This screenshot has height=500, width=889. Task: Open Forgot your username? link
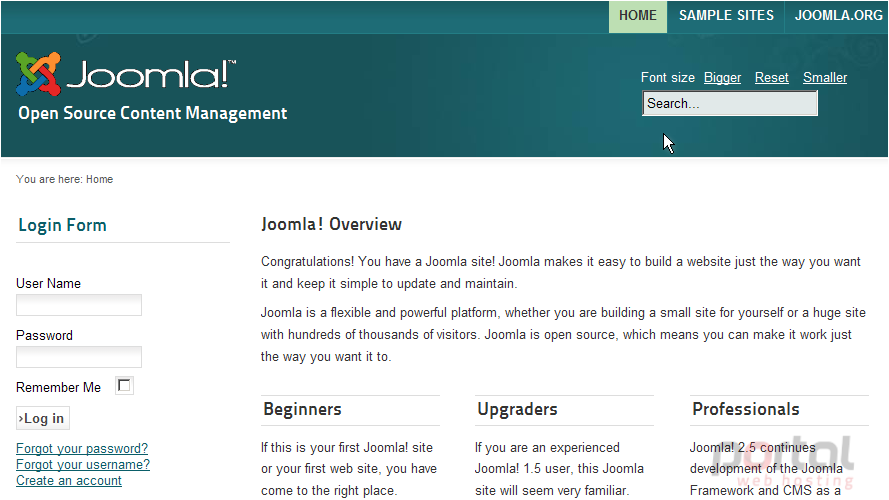click(83, 464)
